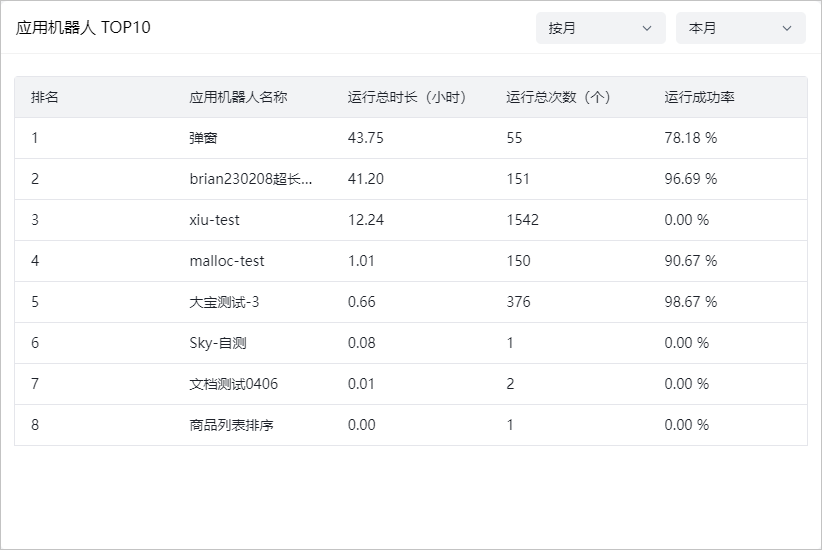Click the 排名 column header
822x550 pixels.
(45, 97)
